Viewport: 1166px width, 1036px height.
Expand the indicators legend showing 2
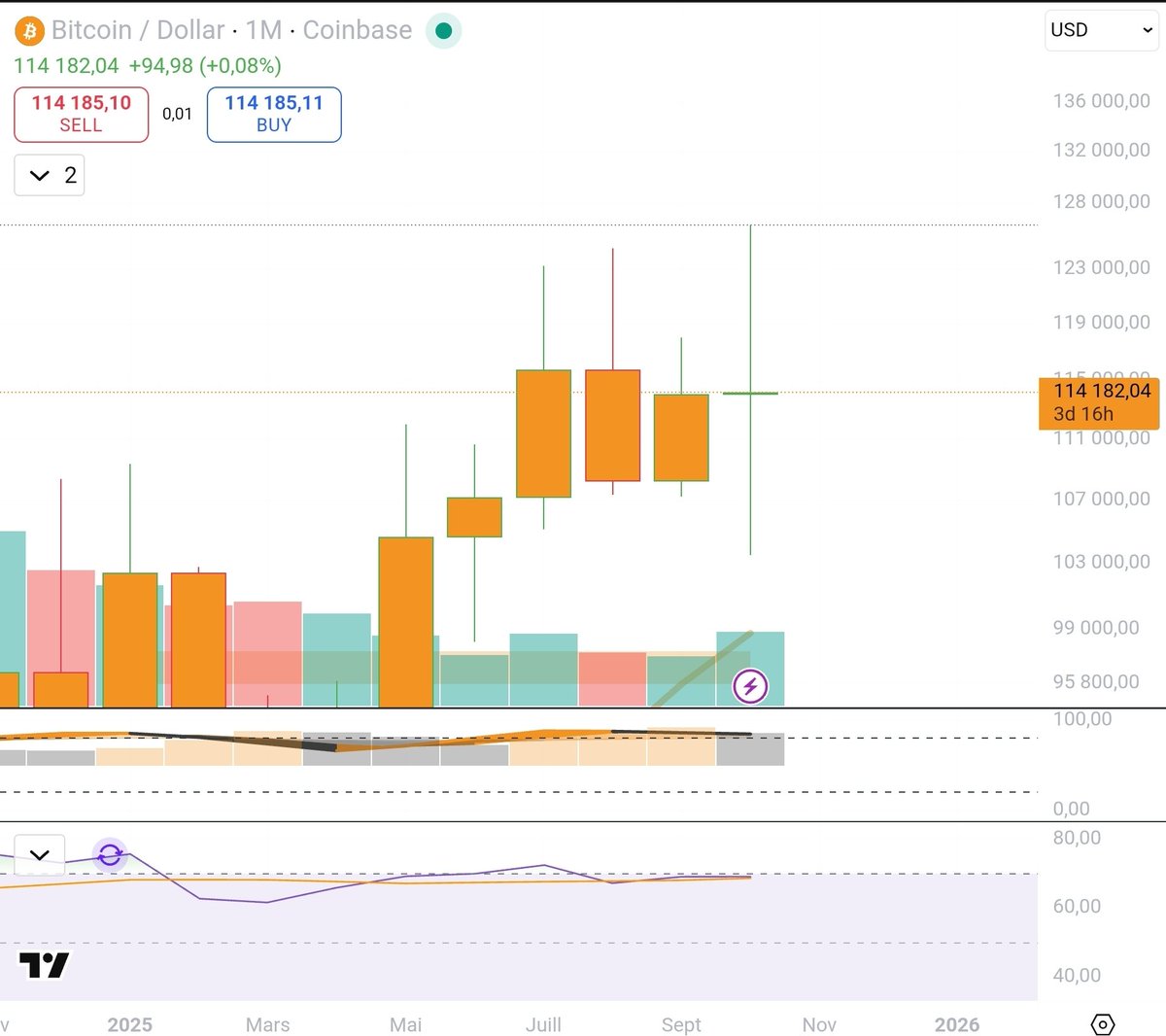(x=50, y=175)
